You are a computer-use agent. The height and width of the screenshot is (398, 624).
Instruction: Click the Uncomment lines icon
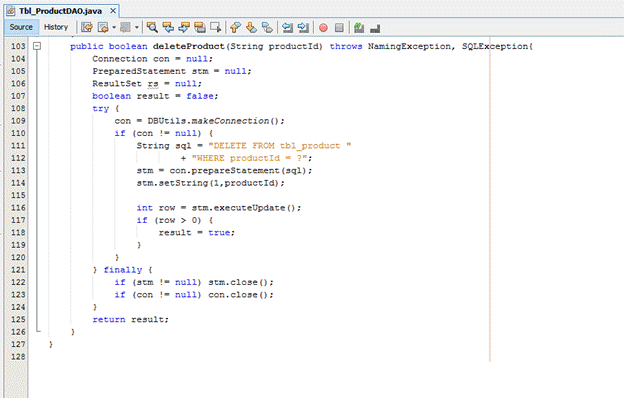pyautogui.click(x=375, y=28)
